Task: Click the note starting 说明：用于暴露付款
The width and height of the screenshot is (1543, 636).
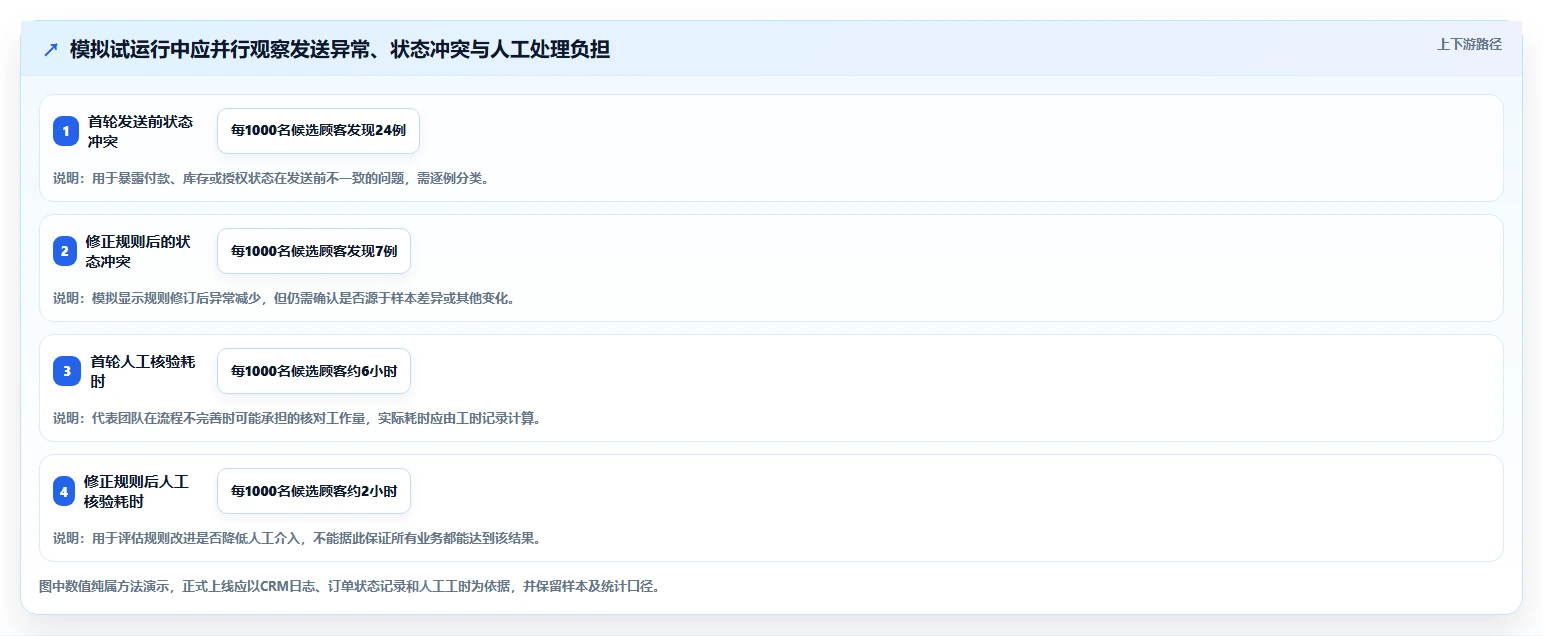Action: pos(271,178)
